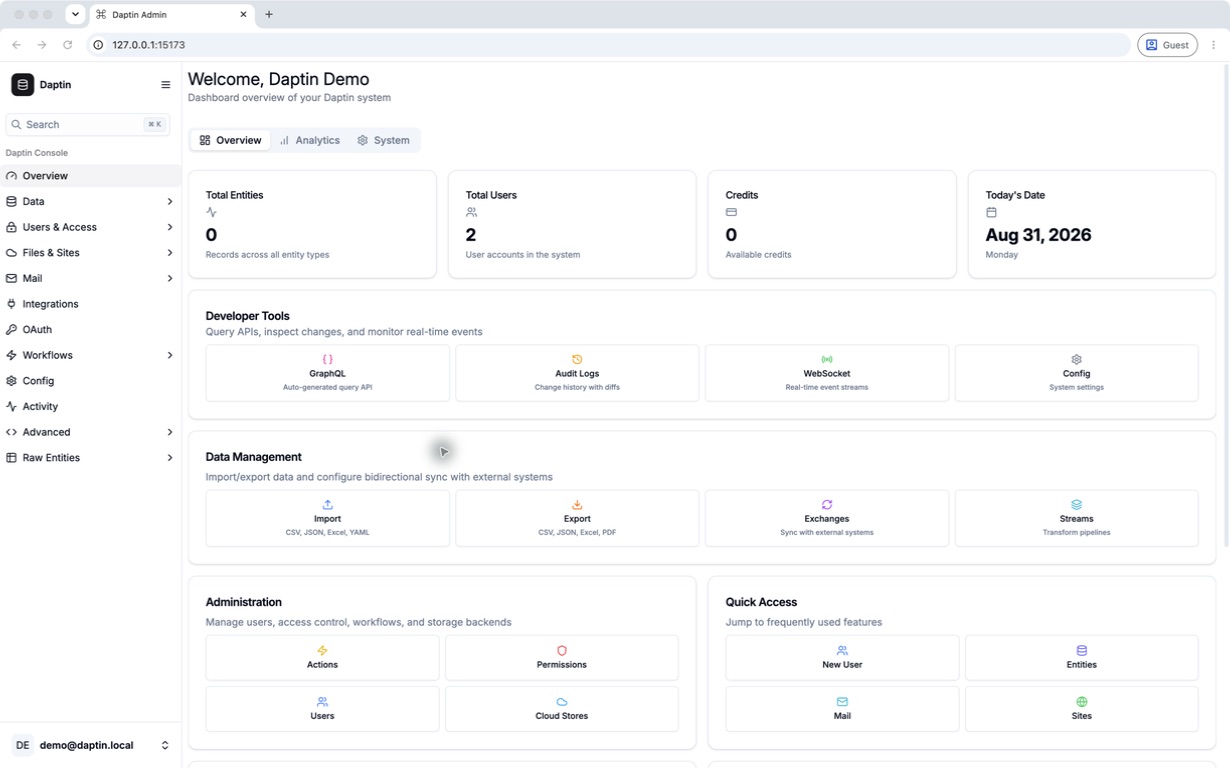Image resolution: width=1230 pixels, height=768 pixels.
Task: Click the Export download icon
Action: pyautogui.click(x=577, y=505)
